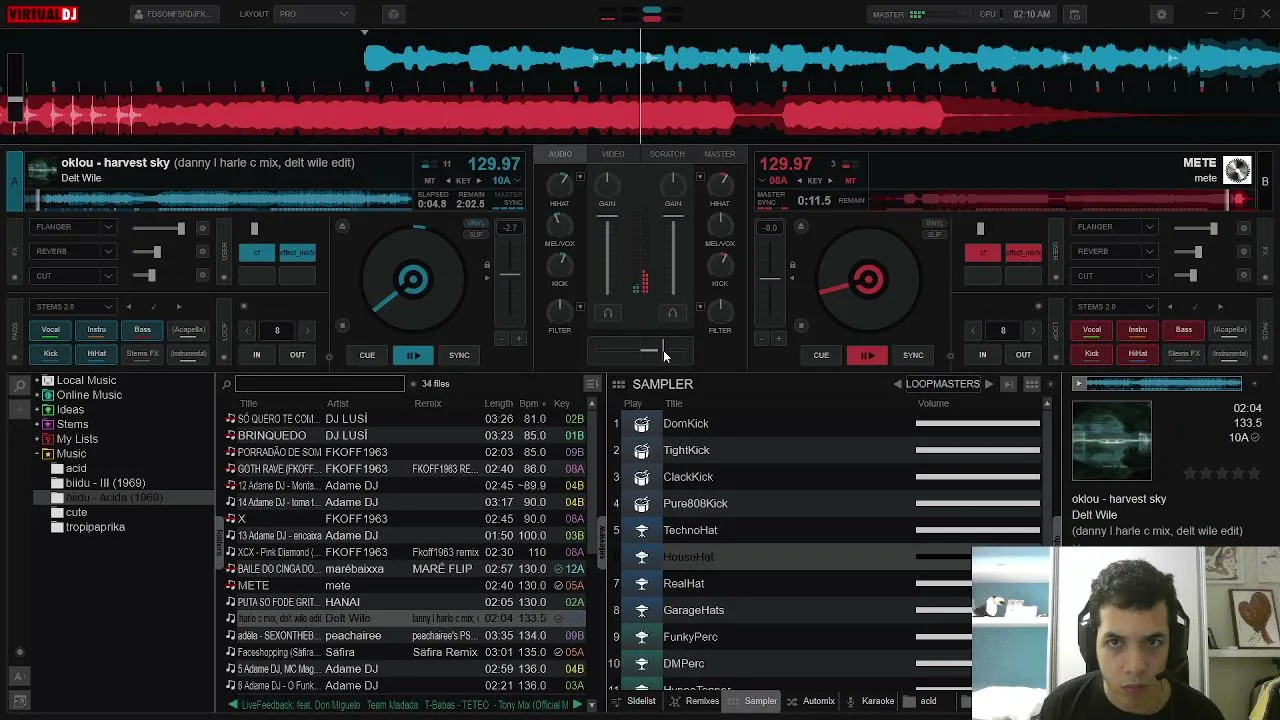Open VirtualDJ settings gear
The height and width of the screenshot is (720, 1280).
coord(1161,15)
